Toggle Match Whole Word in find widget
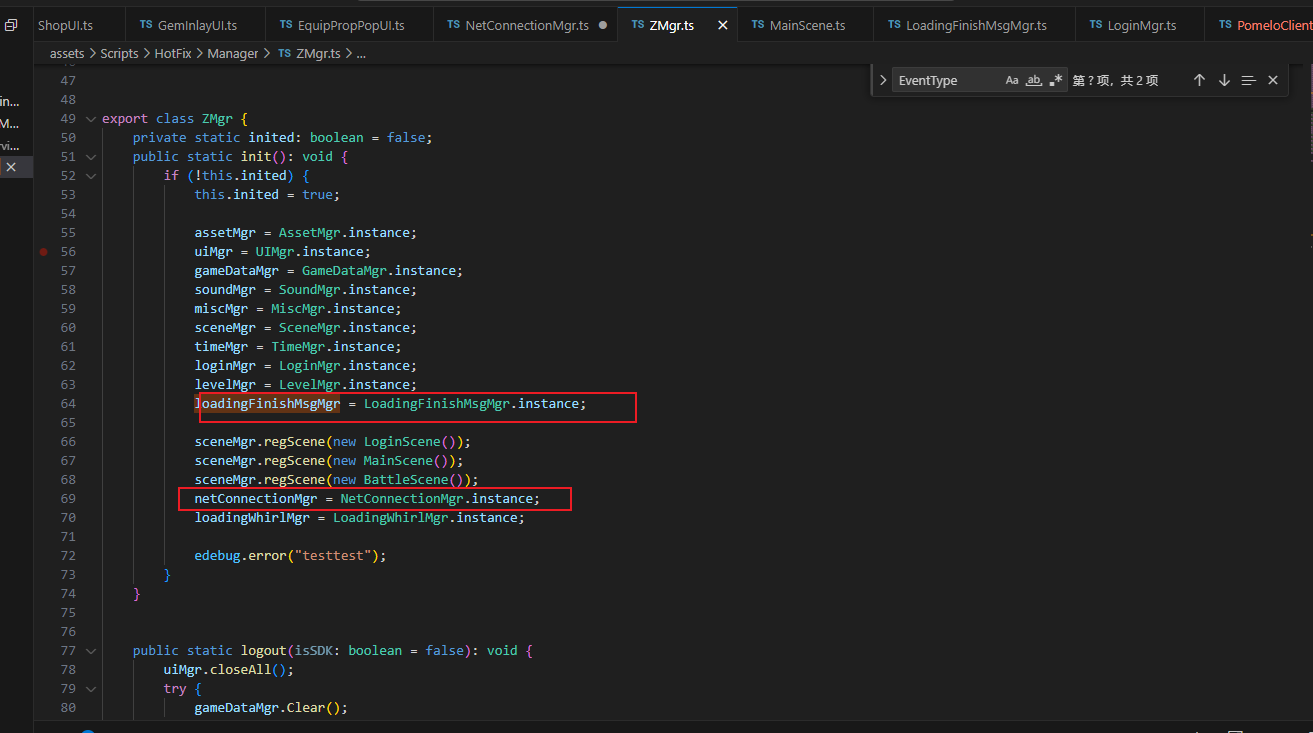Screen dimensions: 1313x733 point(1034,80)
